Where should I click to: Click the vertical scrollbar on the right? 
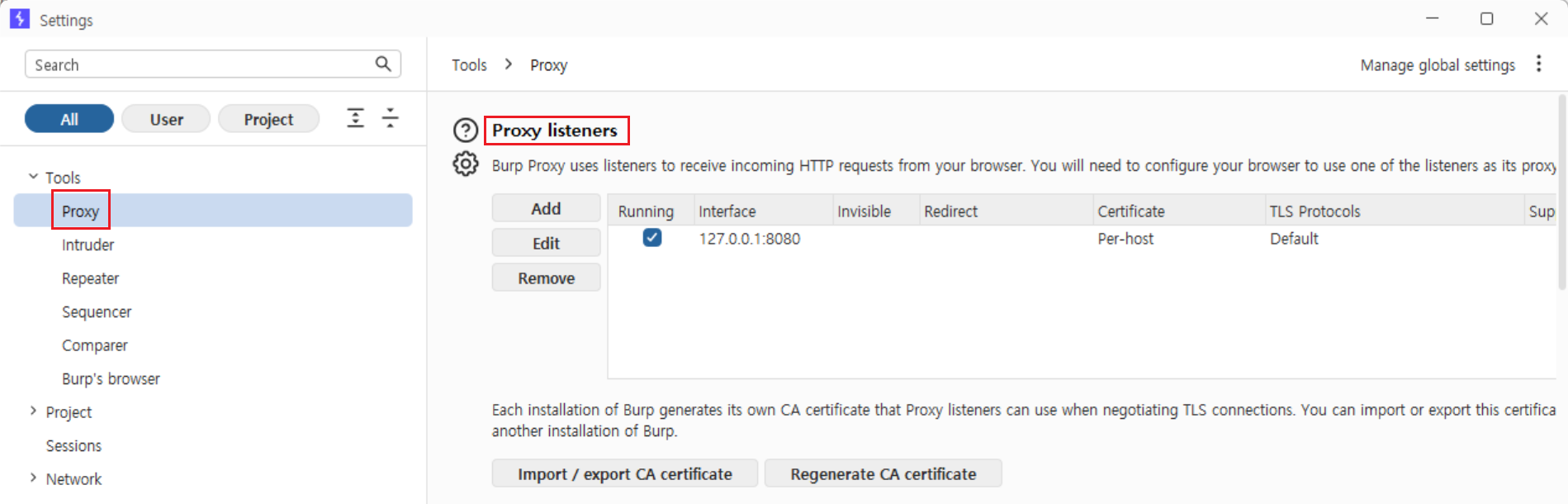tap(1561, 192)
